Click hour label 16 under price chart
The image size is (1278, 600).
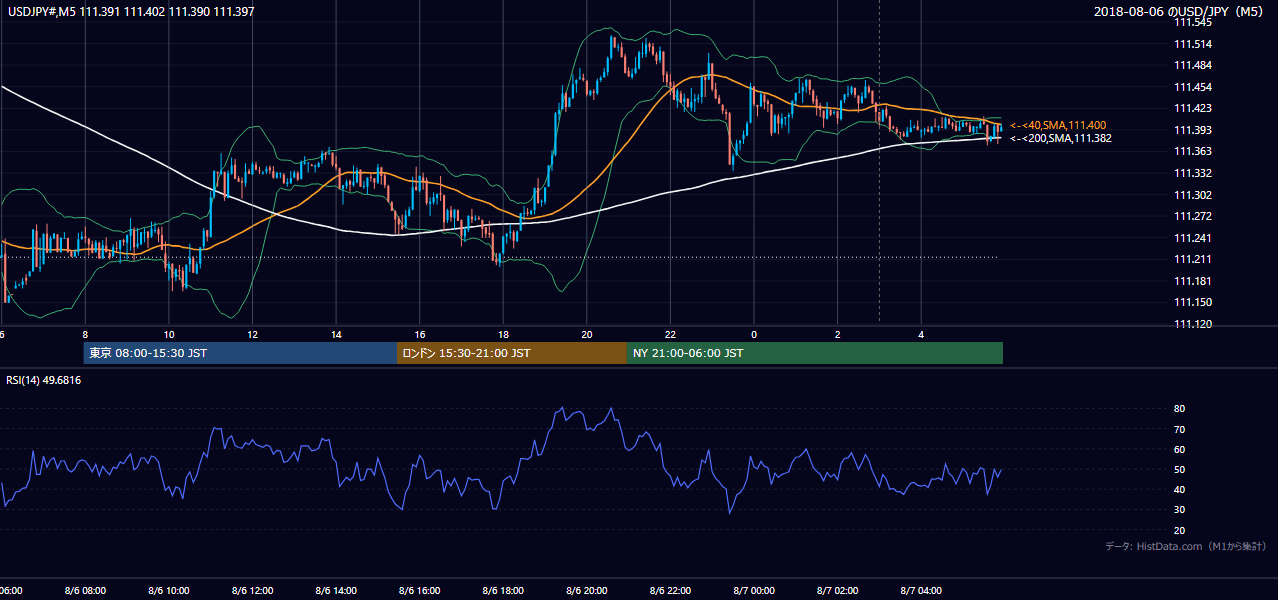[420, 334]
